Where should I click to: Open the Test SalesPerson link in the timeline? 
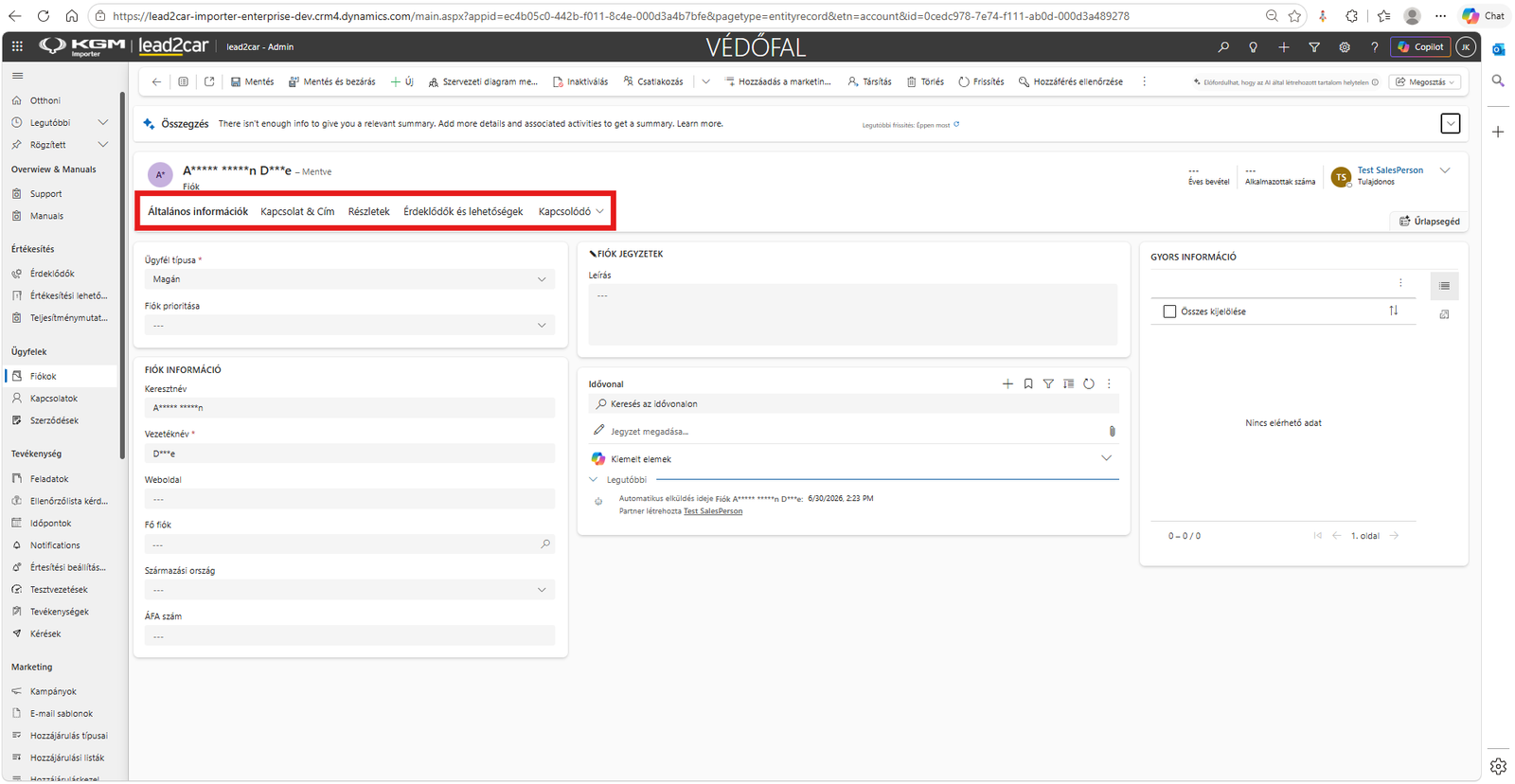click(713, 511)
